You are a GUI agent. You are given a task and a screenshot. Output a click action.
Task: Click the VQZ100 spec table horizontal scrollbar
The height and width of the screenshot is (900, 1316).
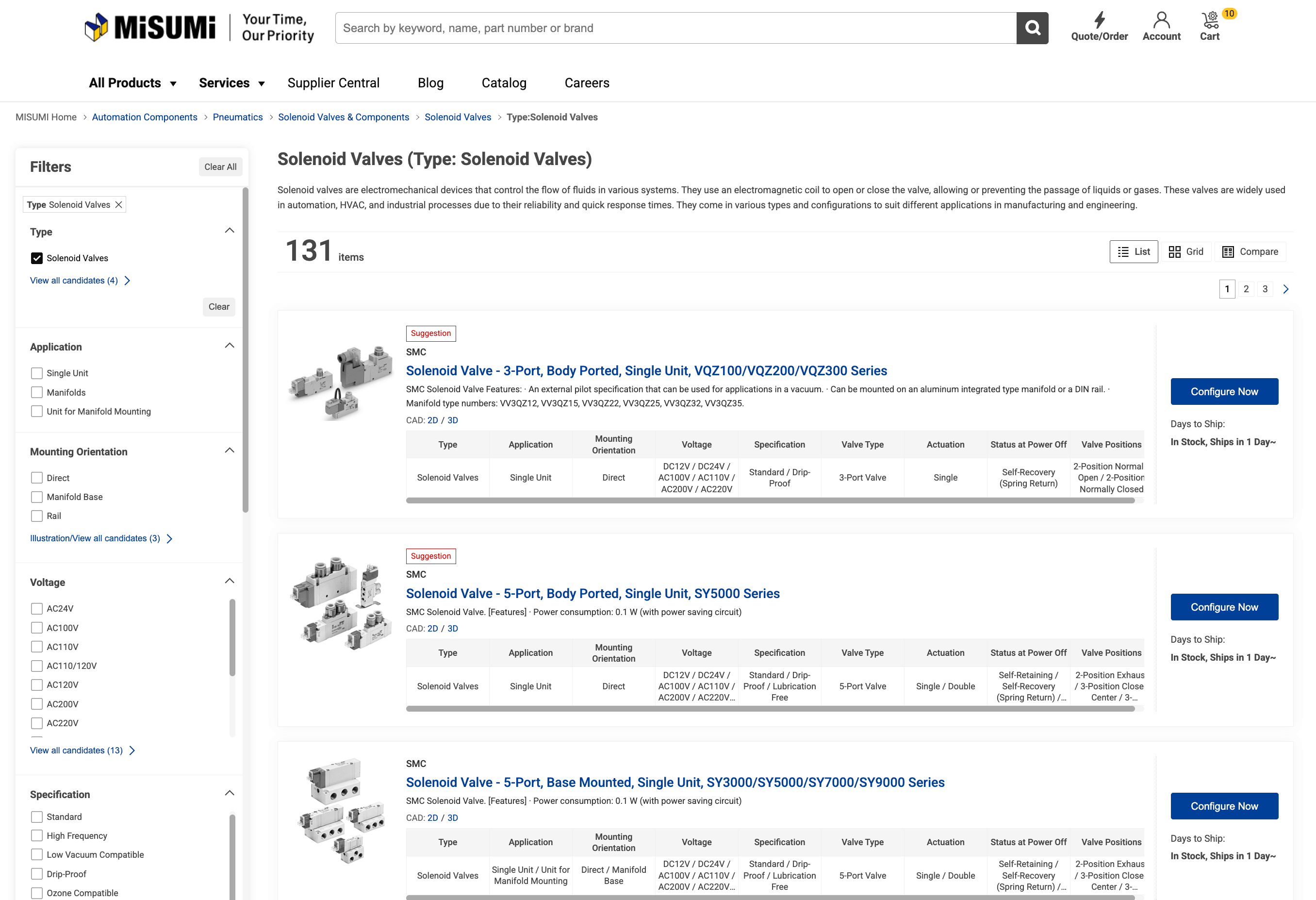tap(770, 500)
